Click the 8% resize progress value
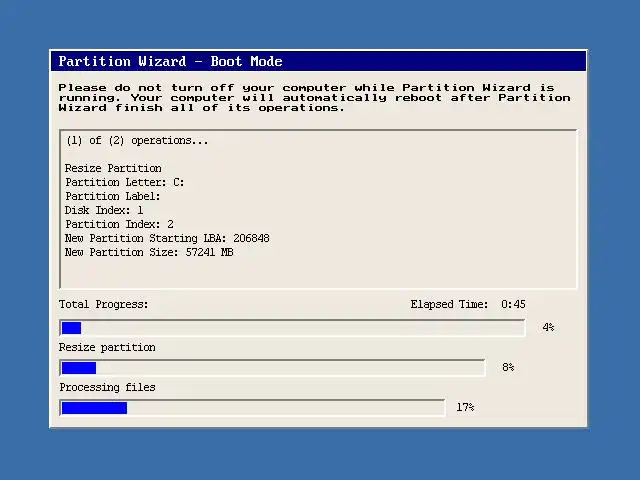Viewport: 640px width, 480px height. pos(508,367)
